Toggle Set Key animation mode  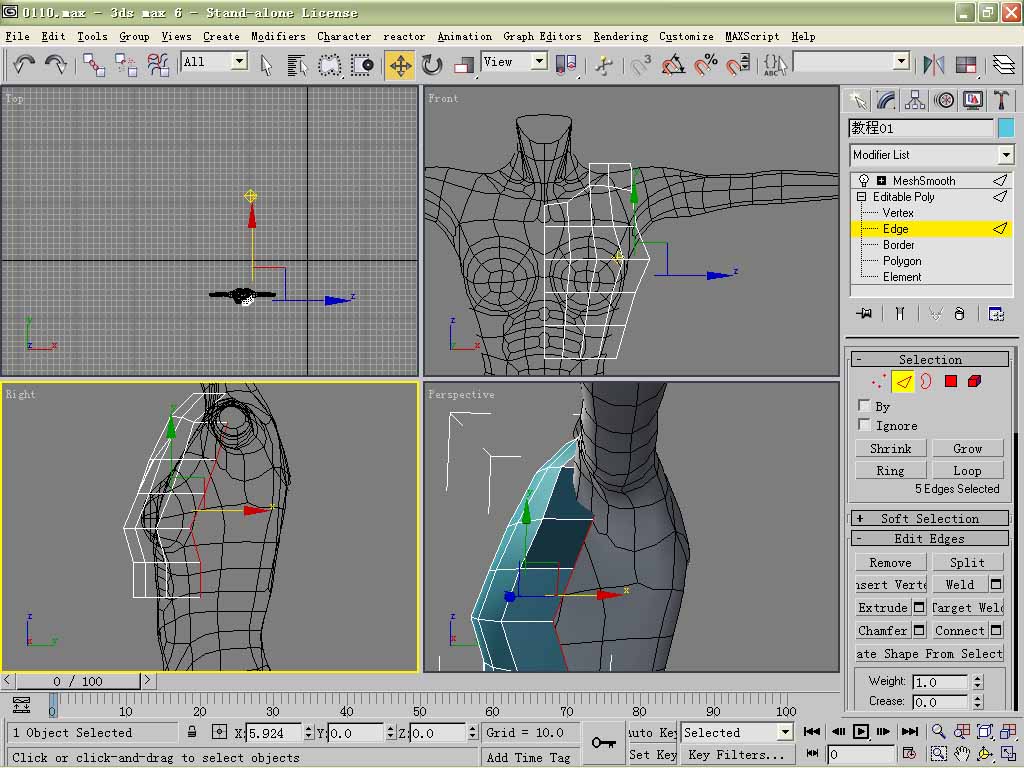tap(652, 754)
